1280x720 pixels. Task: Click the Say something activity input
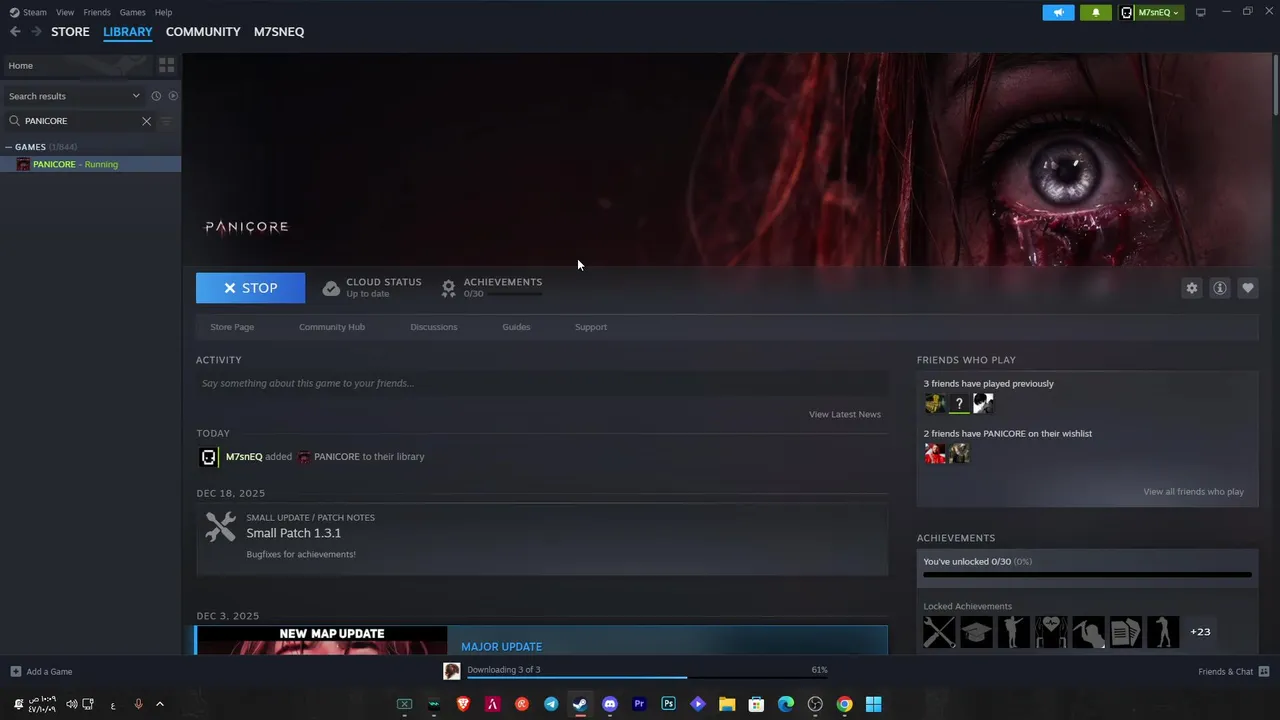pyautogui.click(x=542, y=383)
